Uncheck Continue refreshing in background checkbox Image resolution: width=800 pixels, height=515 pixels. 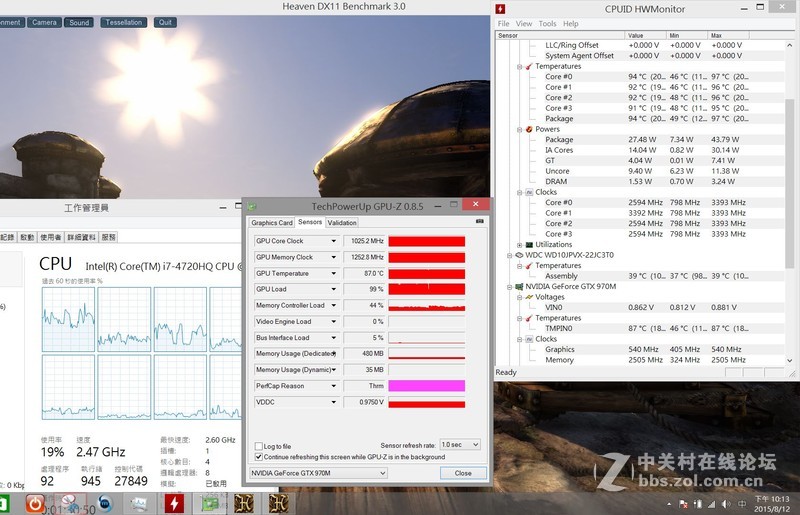(258, 456)
